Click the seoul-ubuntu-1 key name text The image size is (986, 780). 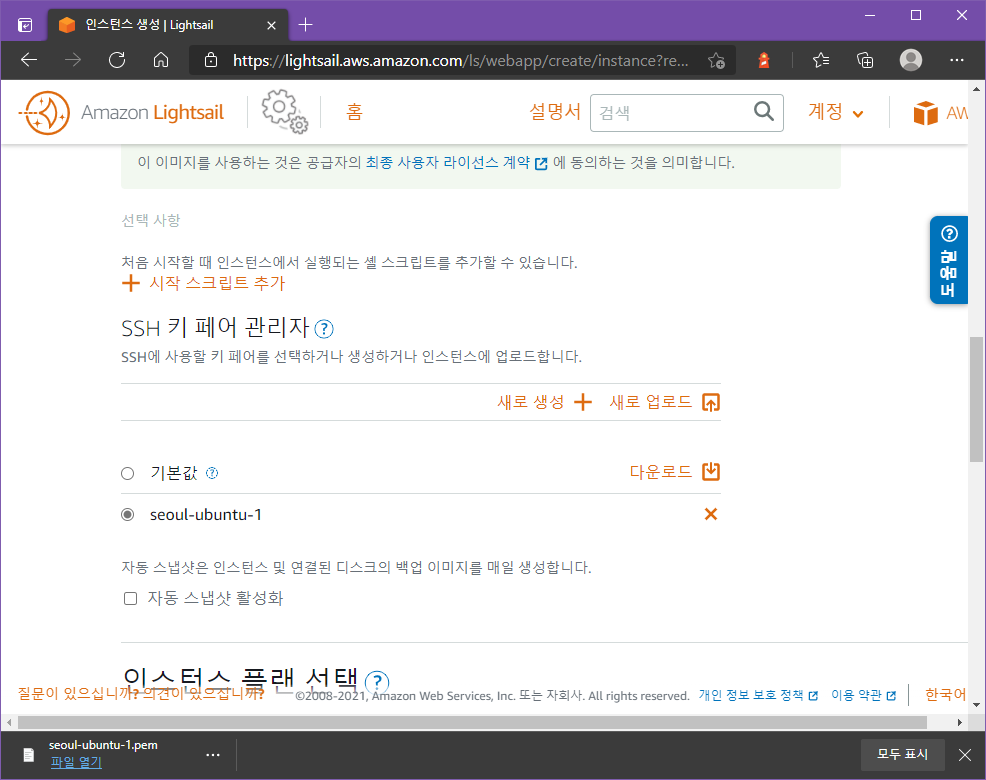206,515
